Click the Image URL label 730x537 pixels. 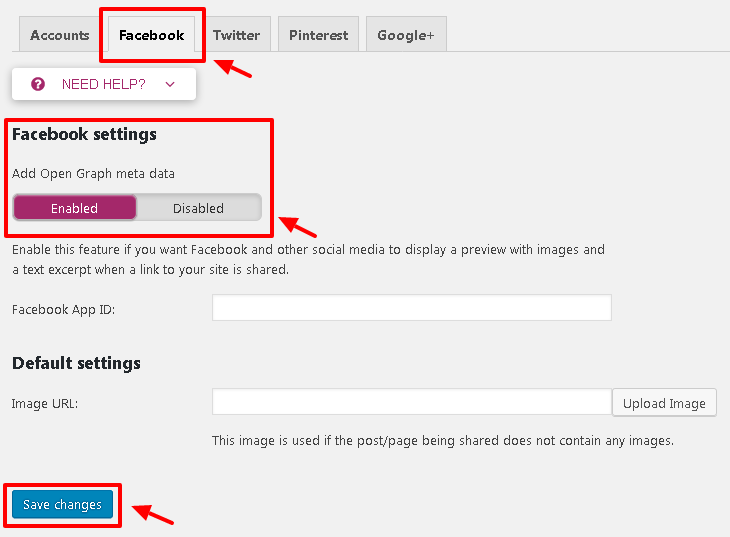[x=45, y=403]
